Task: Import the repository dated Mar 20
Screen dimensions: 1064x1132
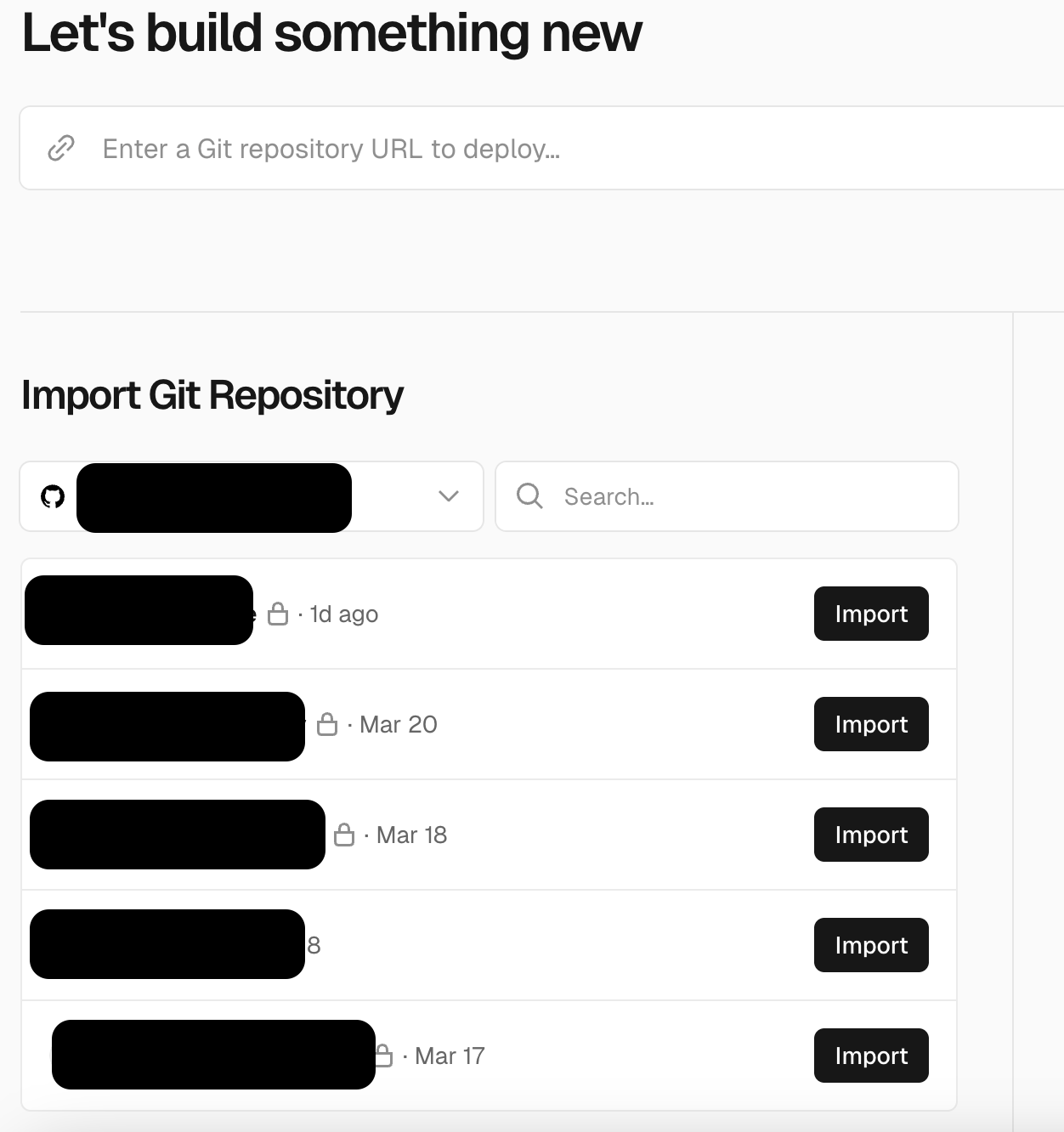Action: (x=871, y=724)
